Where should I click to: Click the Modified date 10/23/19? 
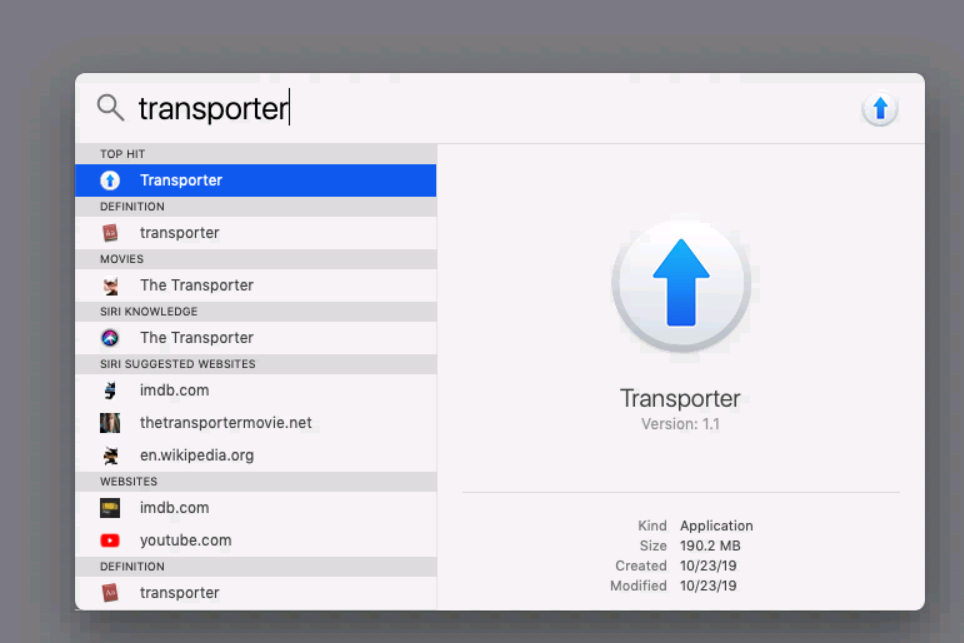point(708,586)
